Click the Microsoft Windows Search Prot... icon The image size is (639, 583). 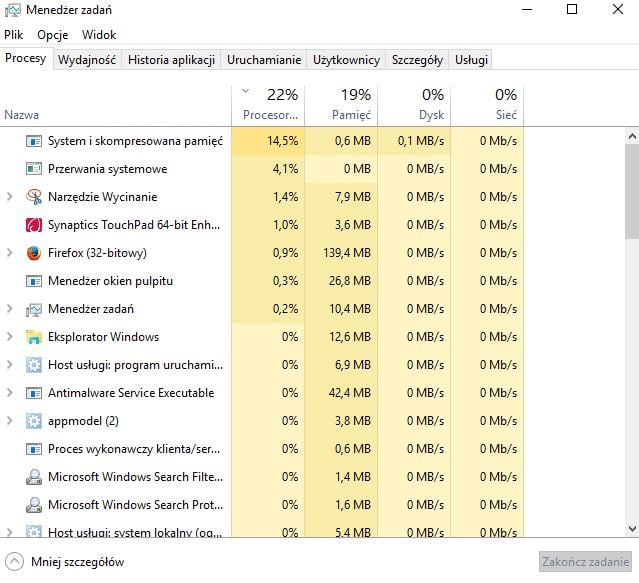click(33, 505)
